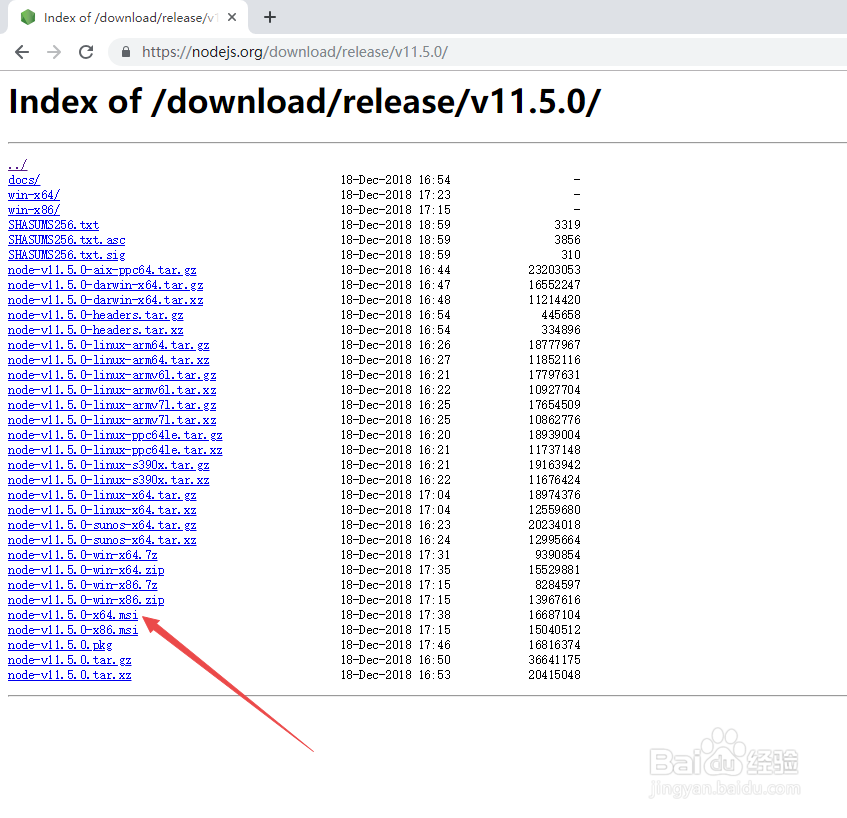Close the Index of /download tab
Image resolution: width=847 pixels, height=818 pixels.
pos(232,17)
